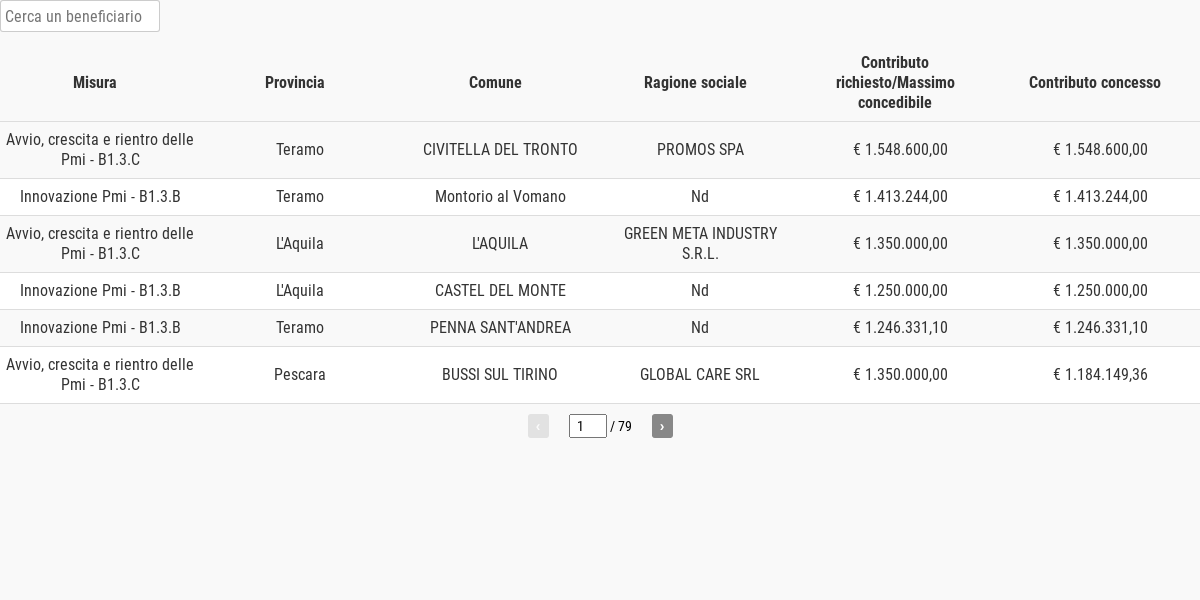Select the CIVITELLA DEL TRONTO cell
This screenshot has height=600, width=1200.
coord(500,150)
